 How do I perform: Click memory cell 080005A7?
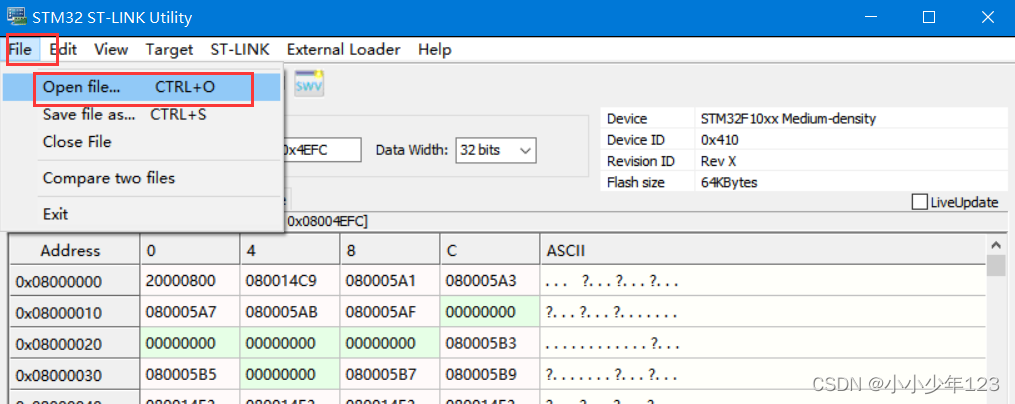coord(190,313)
